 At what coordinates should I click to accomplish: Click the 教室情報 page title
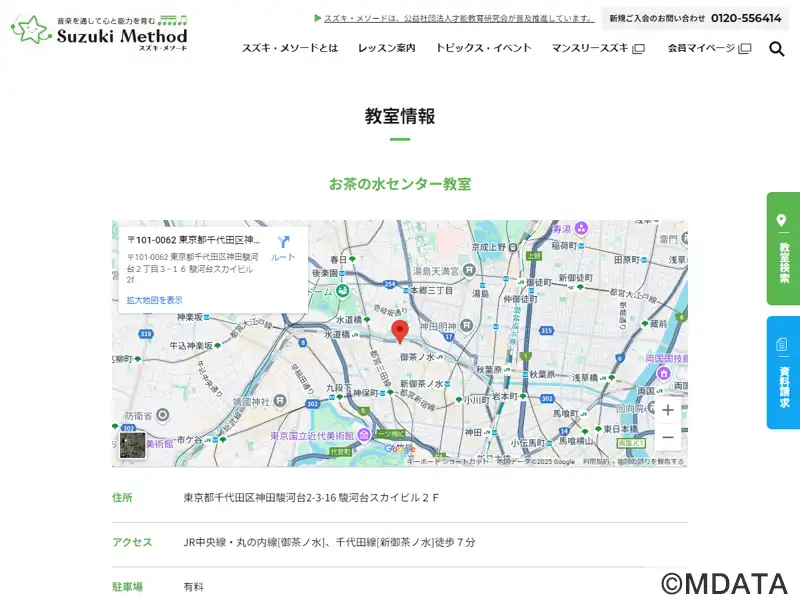(x=399, y=116)
